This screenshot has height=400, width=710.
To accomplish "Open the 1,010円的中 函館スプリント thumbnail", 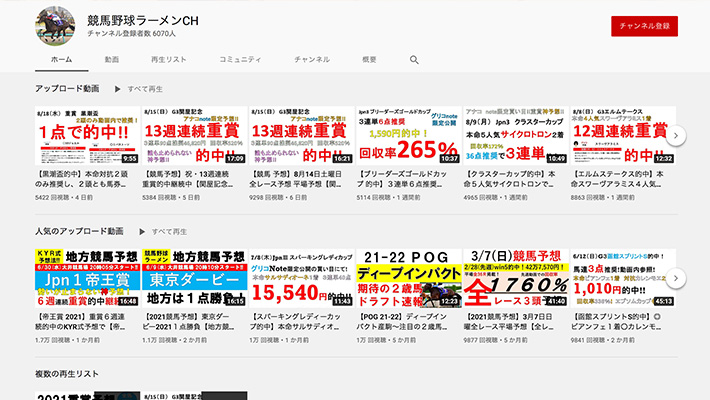I will click(x=623, y=278).
